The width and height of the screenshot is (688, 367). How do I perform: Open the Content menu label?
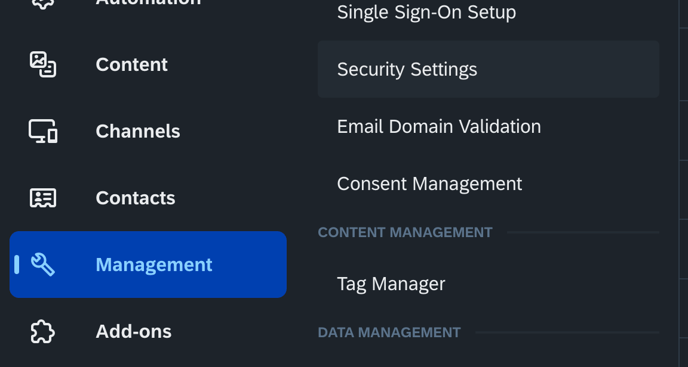point(132,65)
